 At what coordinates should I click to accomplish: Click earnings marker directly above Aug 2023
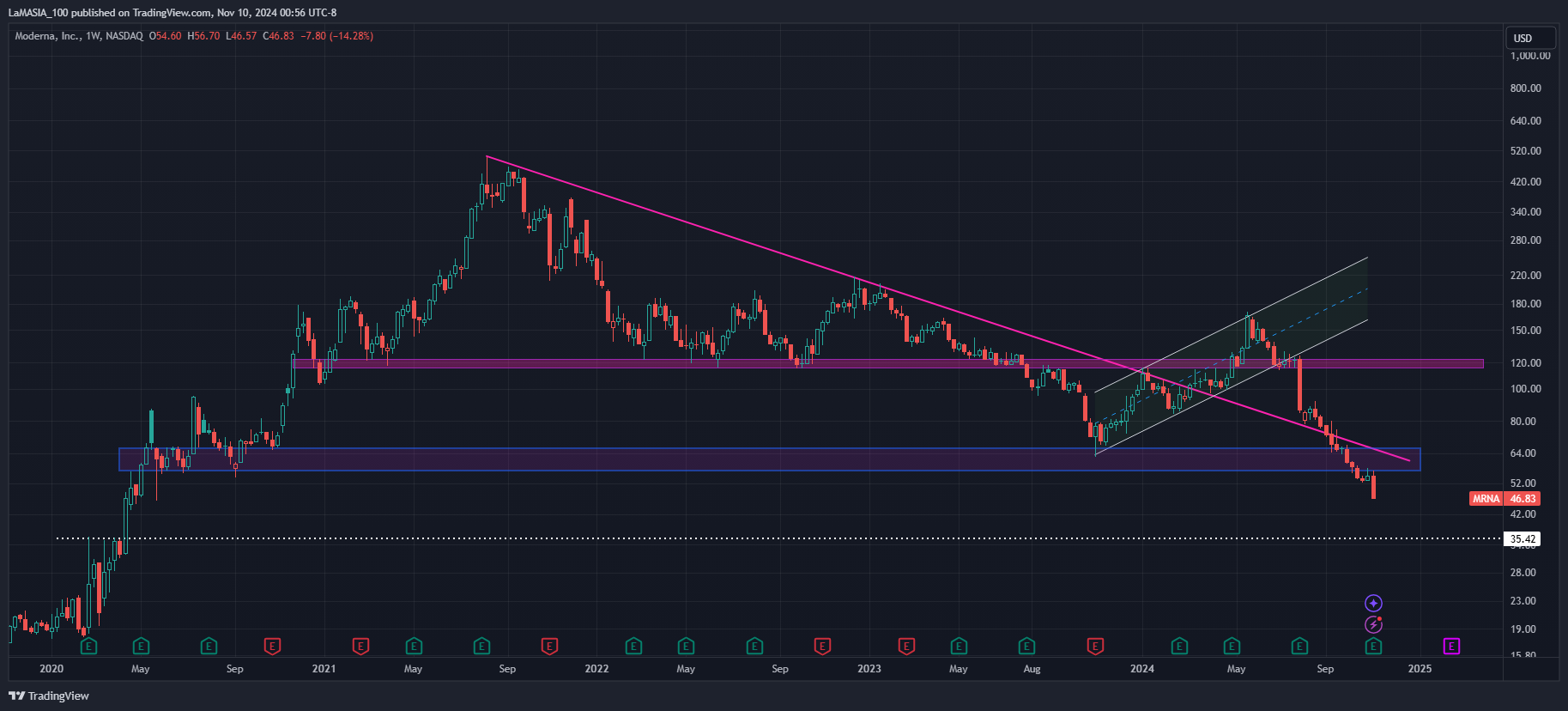click(1026, 646)
